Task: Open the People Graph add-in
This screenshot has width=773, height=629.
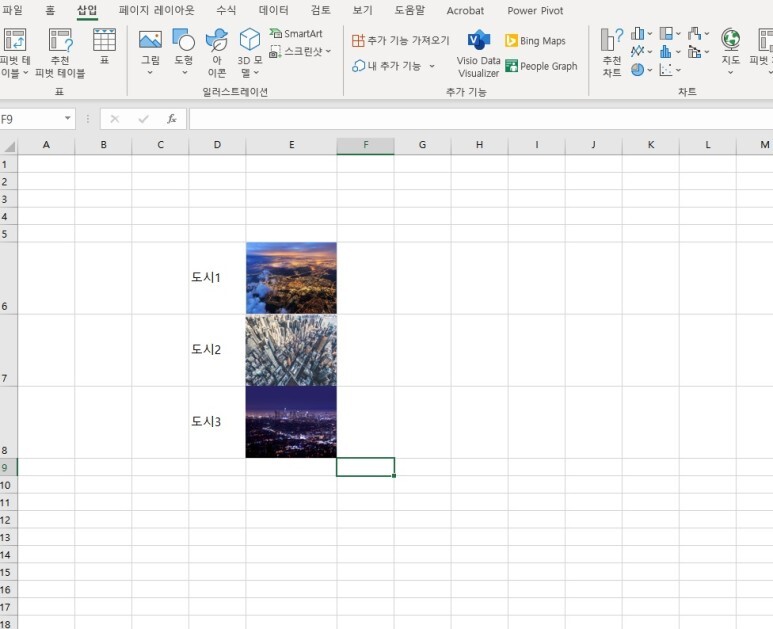Action: point(541,66)
